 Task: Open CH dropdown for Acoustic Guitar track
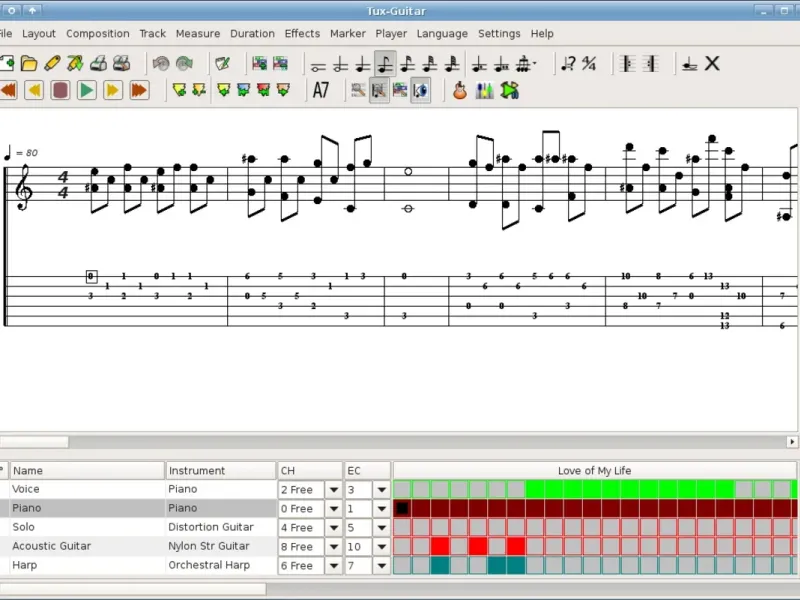point(334,546)
